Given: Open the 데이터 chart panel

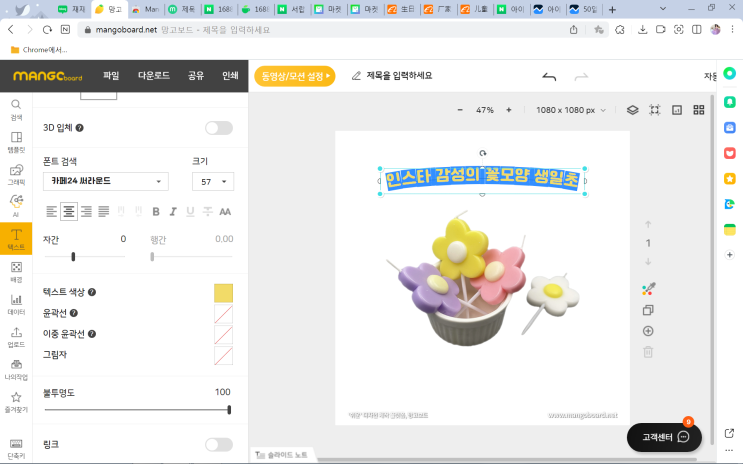Looking at the screenshot, I should click(x=16, y=304).
